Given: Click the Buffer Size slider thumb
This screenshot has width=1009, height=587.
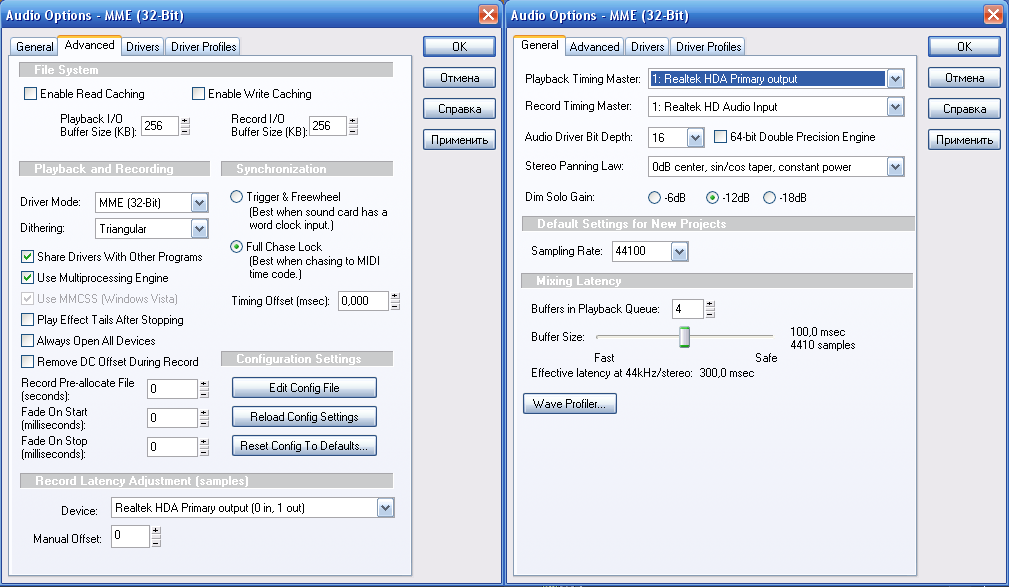Looking at the screenshot, I should coord(685,337).
